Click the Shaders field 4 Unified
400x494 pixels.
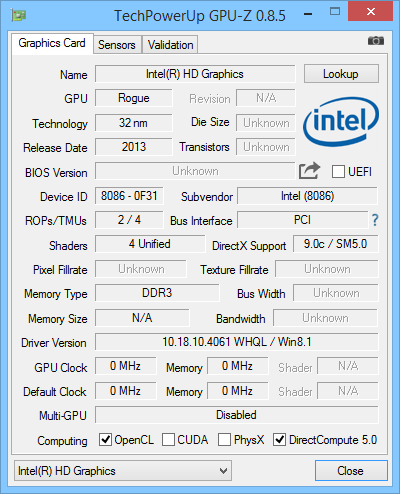150,244
